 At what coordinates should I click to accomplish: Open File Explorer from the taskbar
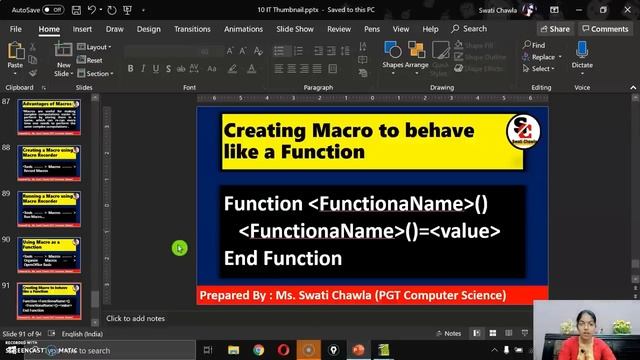click(x=233, y=350)
